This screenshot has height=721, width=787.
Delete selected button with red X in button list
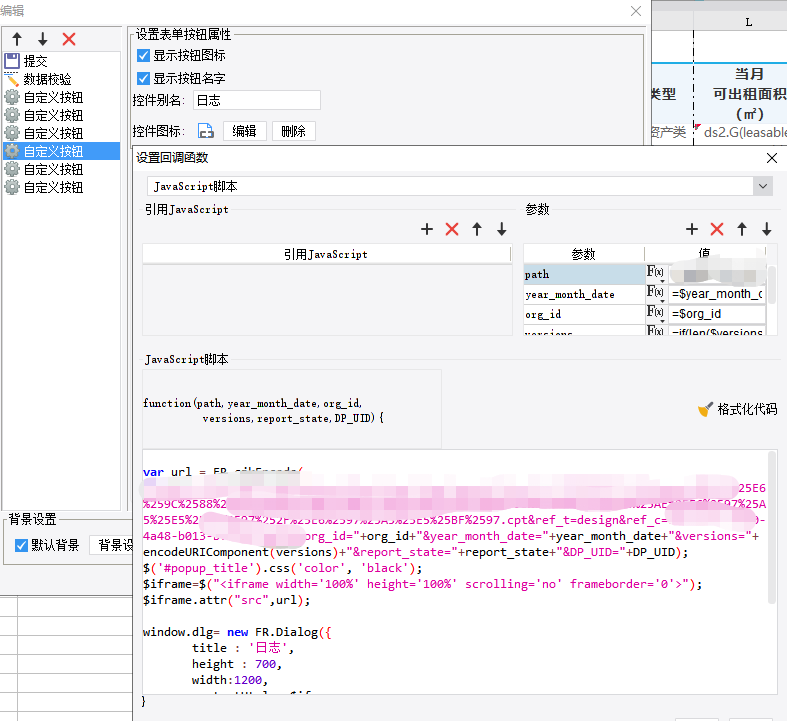tap(69, 39)
